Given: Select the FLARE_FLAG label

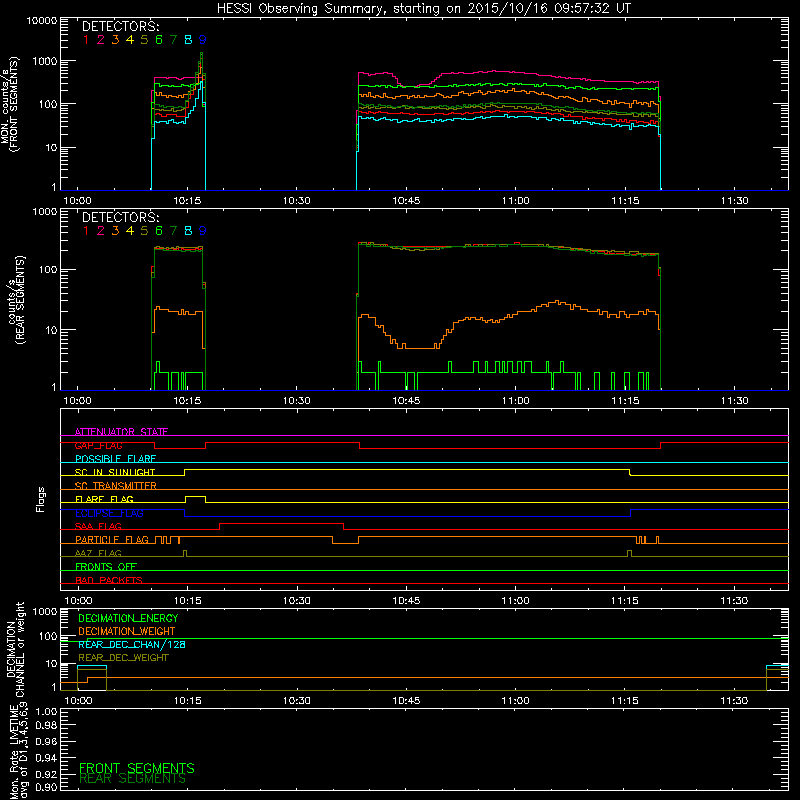Looking at the screenshot, I should (x=104, y=499).
